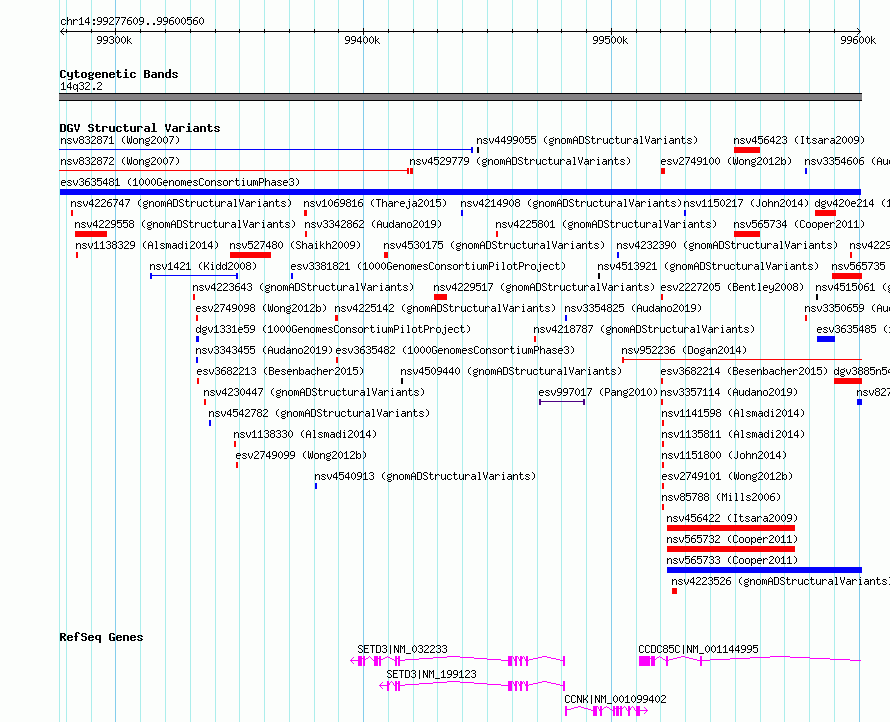Click the nsv456423 (Itsara2009) red bar
The width and height of the screenshot is (890, 722).
pos(746,150)
